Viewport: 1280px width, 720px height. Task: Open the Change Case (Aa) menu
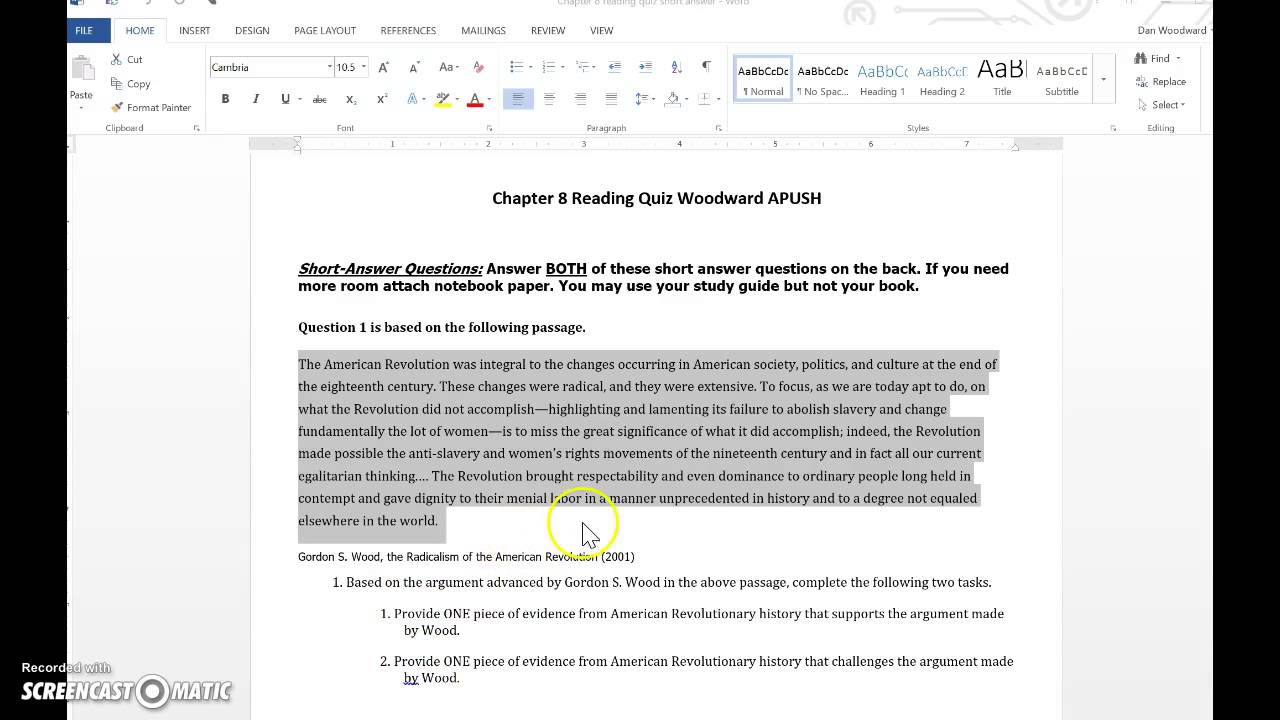coord(449,67)
